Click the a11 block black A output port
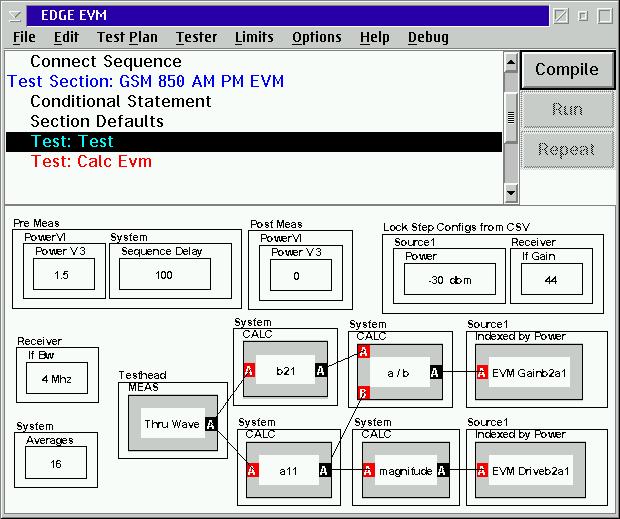Screen dimensions: 620x519 324,470
